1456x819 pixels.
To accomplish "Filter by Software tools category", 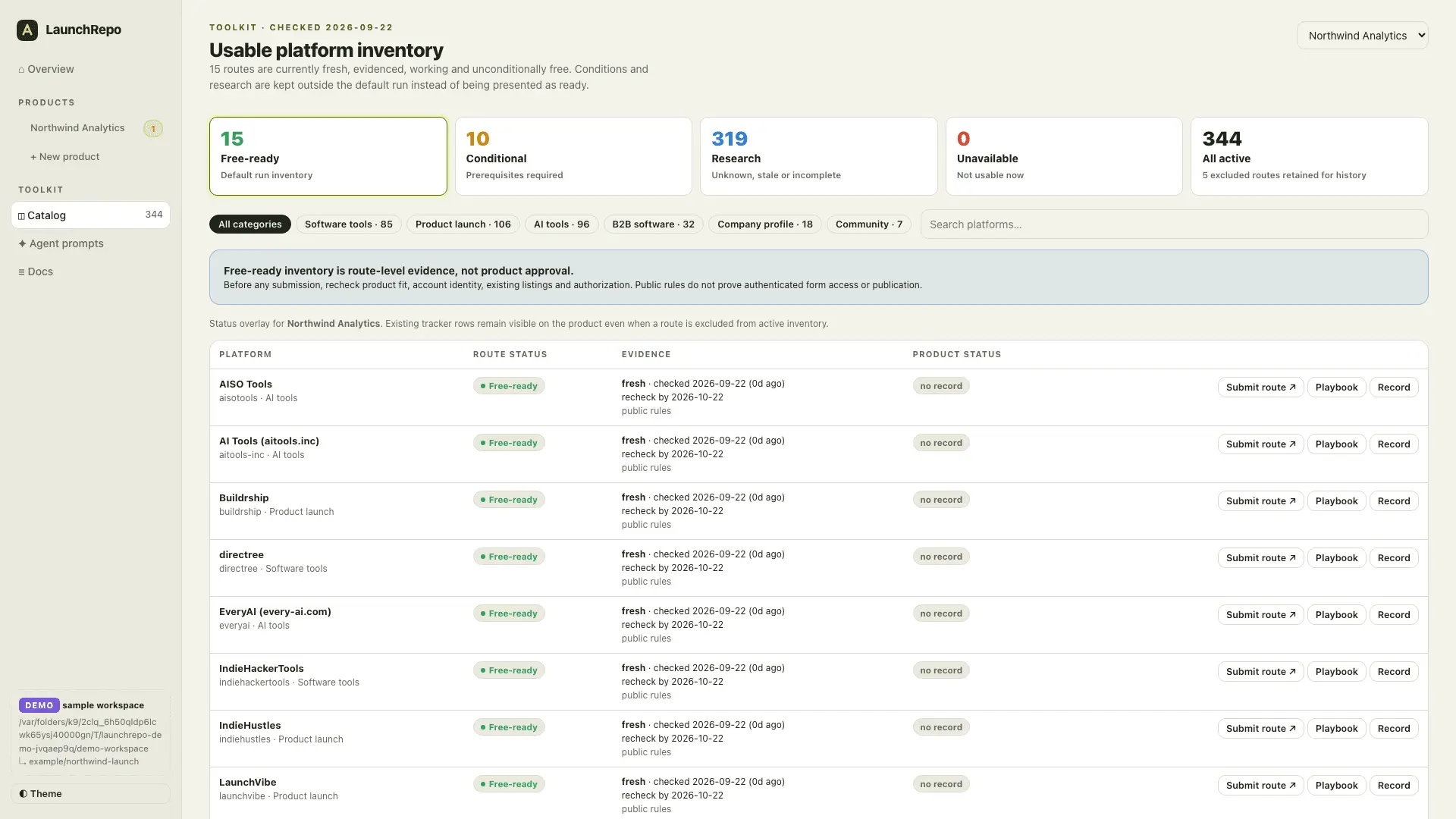I will click(x=348, y=224).
